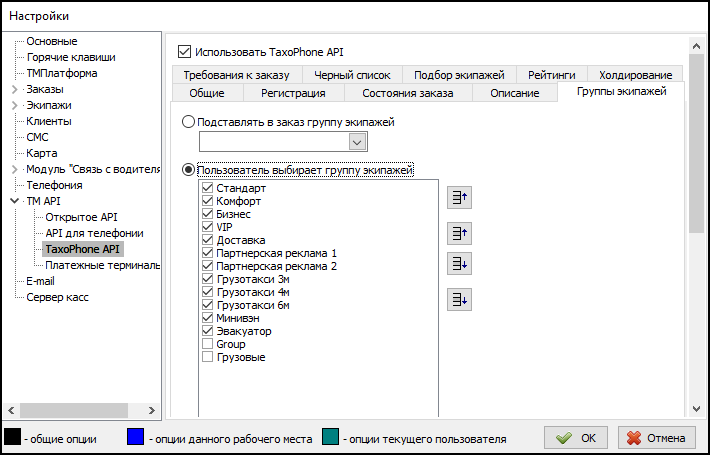Click the Отмена button
710x455 pixels.
[x=657, y=438]
